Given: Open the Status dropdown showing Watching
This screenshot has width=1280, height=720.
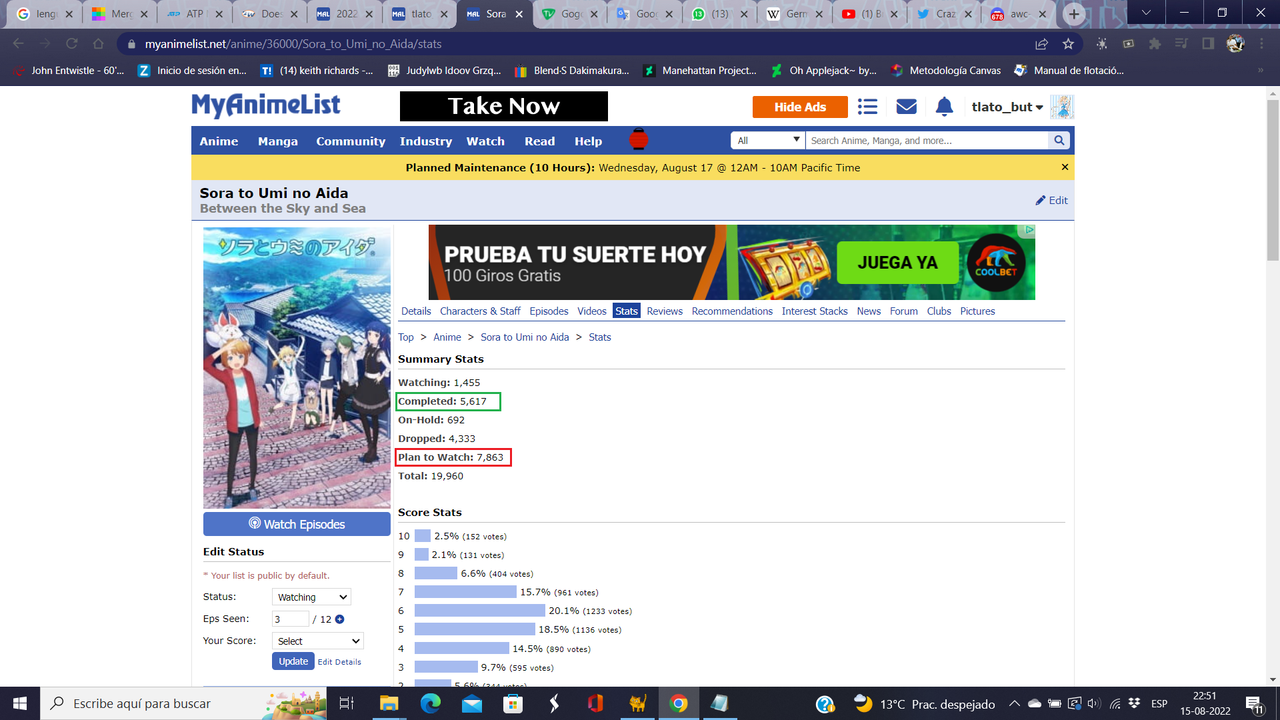Looking at the screenshot, I should click(x=310, y=596).
